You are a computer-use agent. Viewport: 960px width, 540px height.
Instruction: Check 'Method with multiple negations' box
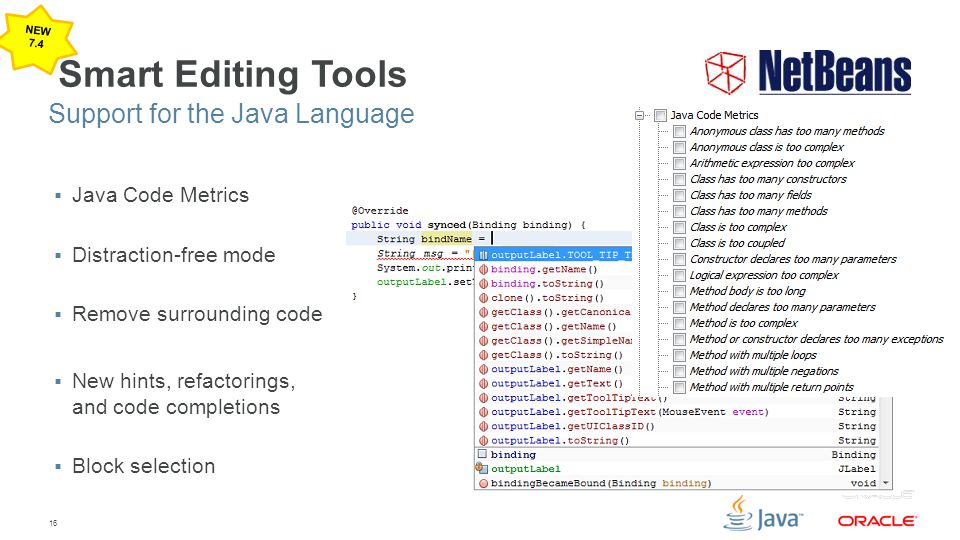coord(679,371)
